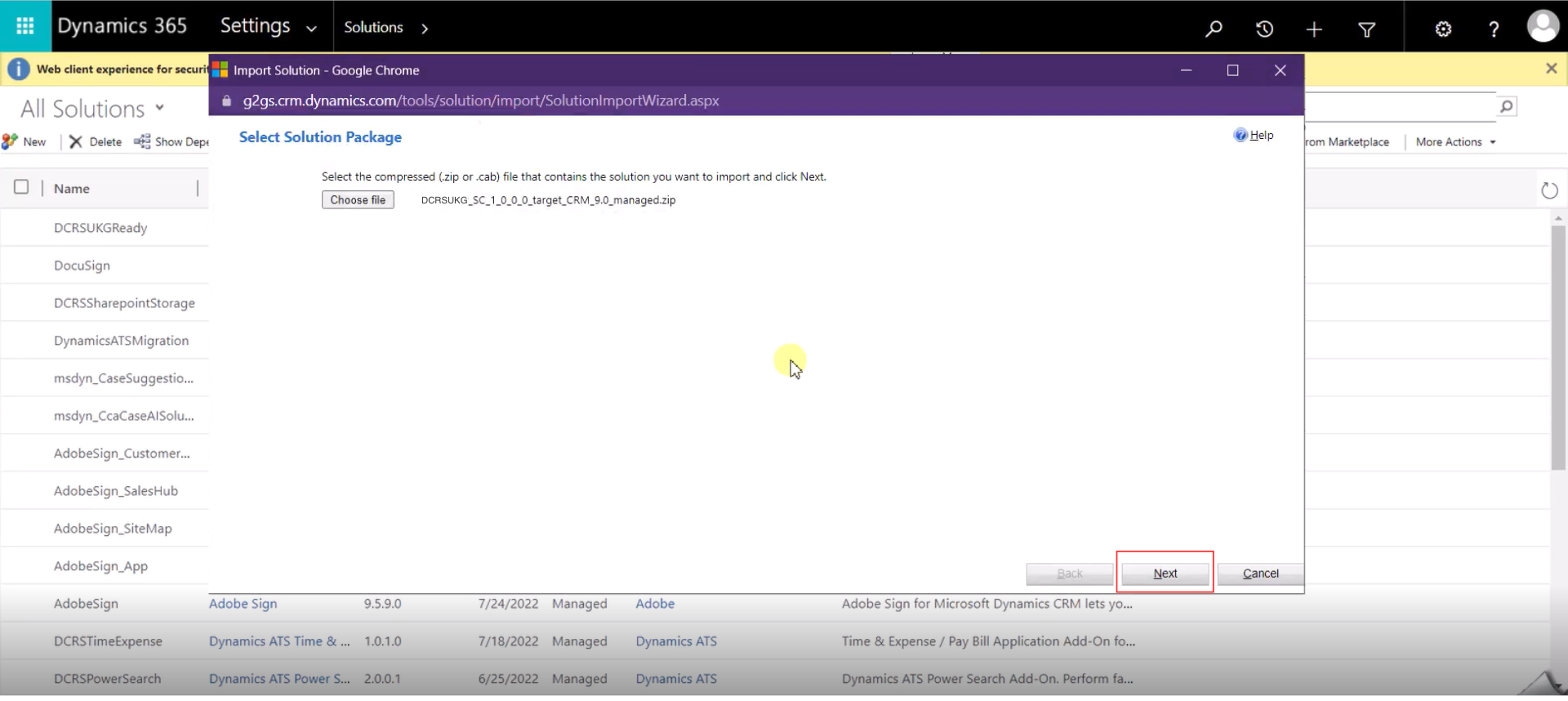Close the Import Solution window
Image resolution: width=1568 pixels, height=701 pixels.
click(x=1280, y=70)
